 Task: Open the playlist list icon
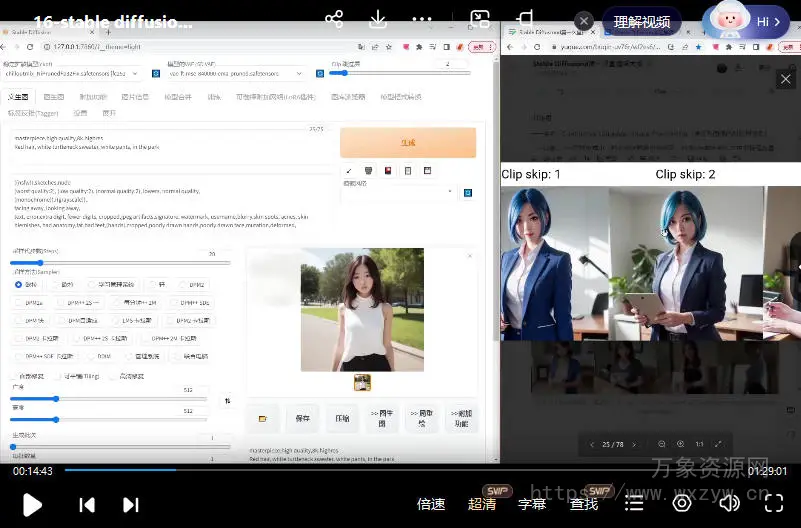coord(634,503)
